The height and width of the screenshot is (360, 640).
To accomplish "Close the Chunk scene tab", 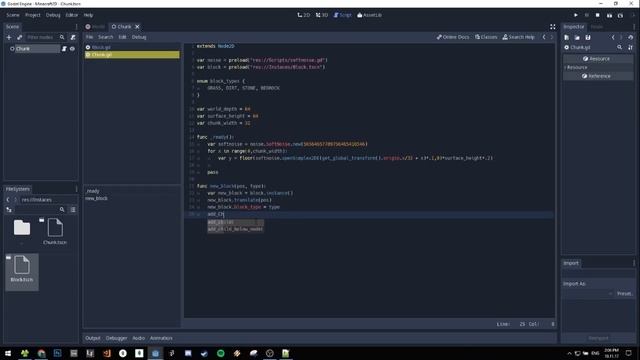I will coord(137,27).
